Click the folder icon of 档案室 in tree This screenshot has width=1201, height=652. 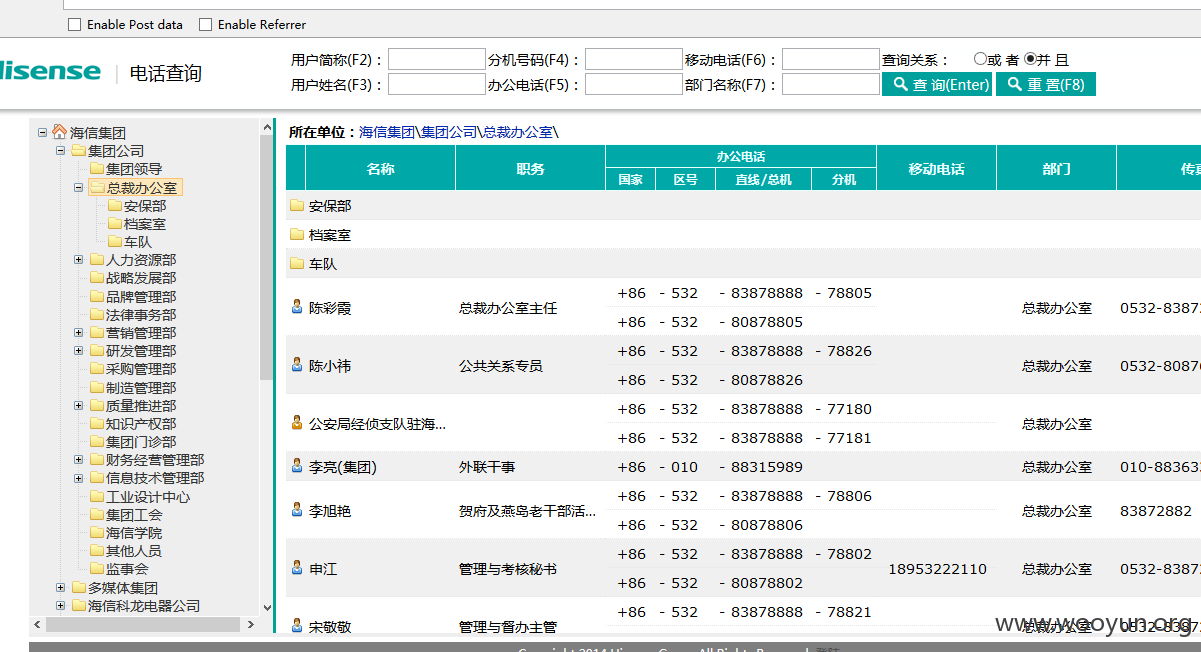coord(115,223)
